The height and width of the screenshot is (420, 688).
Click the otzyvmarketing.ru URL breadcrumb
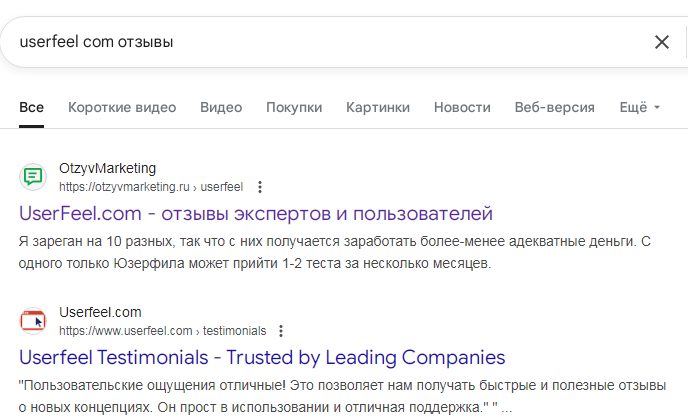tap(150, 187)
